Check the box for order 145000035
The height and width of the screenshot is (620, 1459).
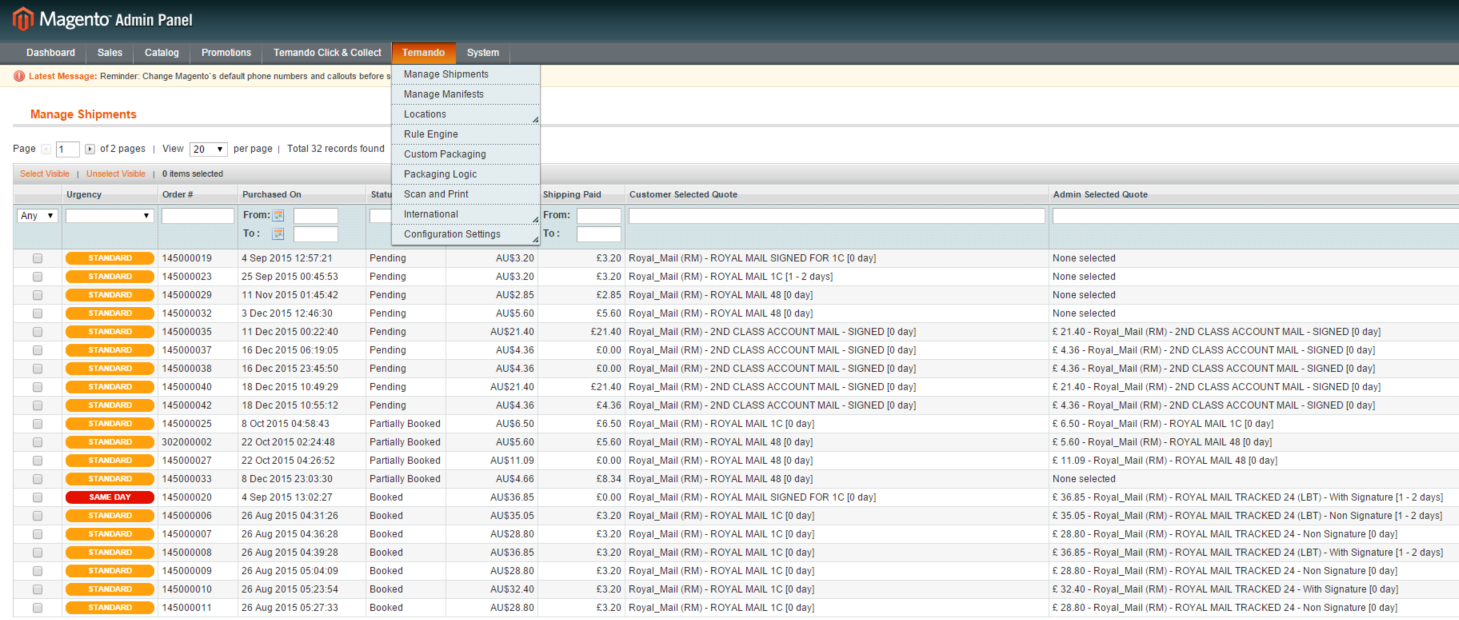38,332
